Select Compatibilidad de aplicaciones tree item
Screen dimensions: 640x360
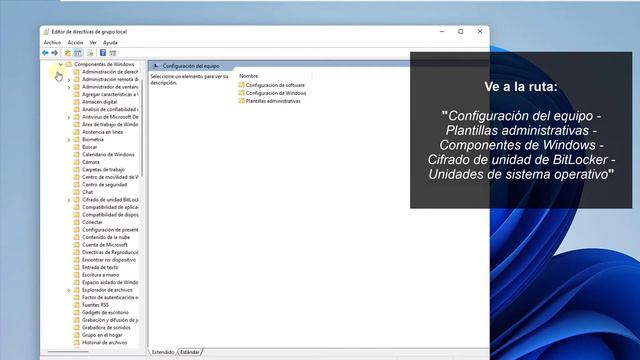click(x=110, y=207)
